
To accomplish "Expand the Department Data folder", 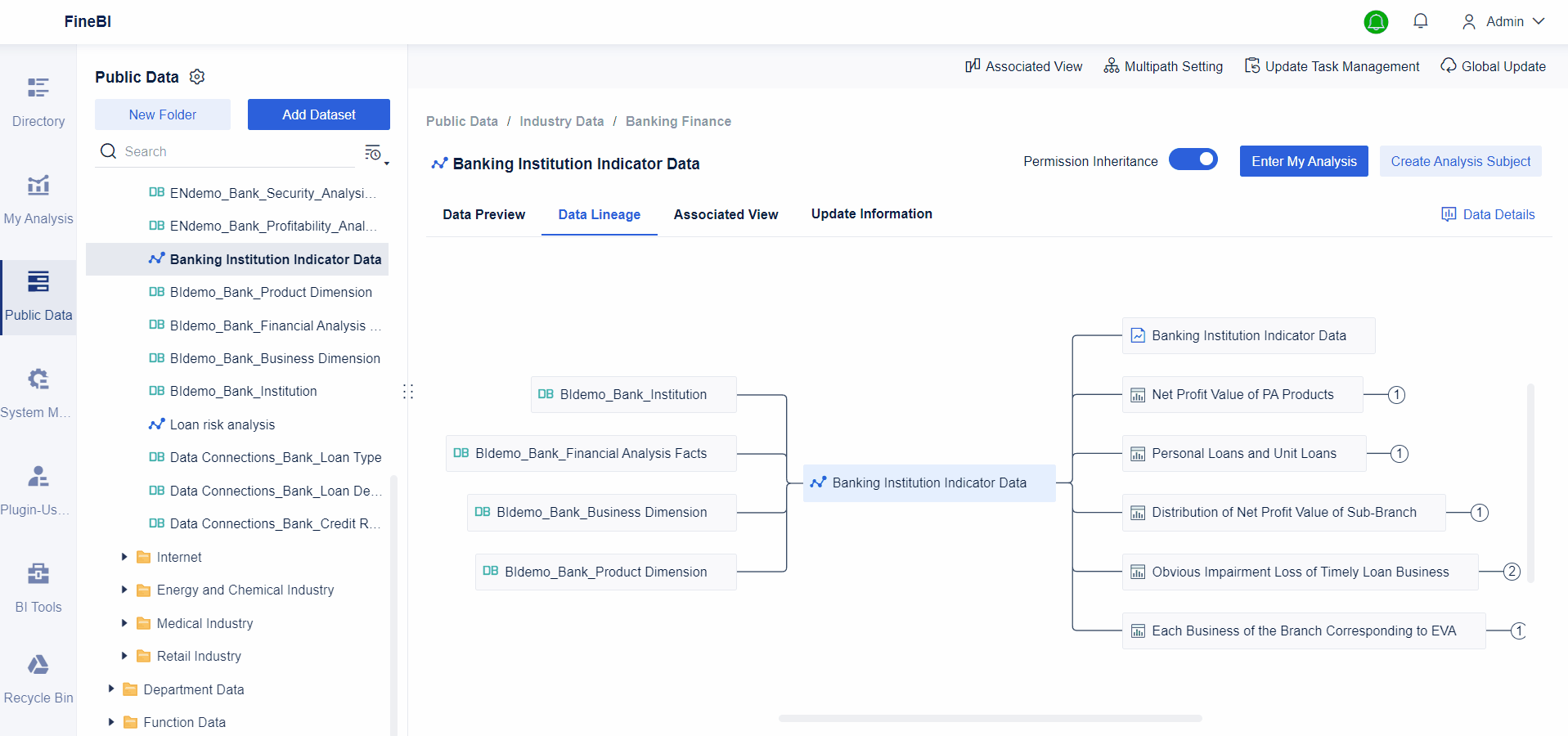I will tap(111, 689).
